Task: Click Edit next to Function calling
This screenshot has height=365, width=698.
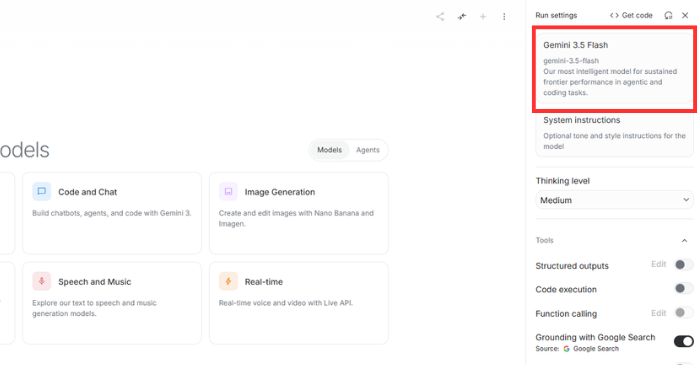Action: coord(658,313)
